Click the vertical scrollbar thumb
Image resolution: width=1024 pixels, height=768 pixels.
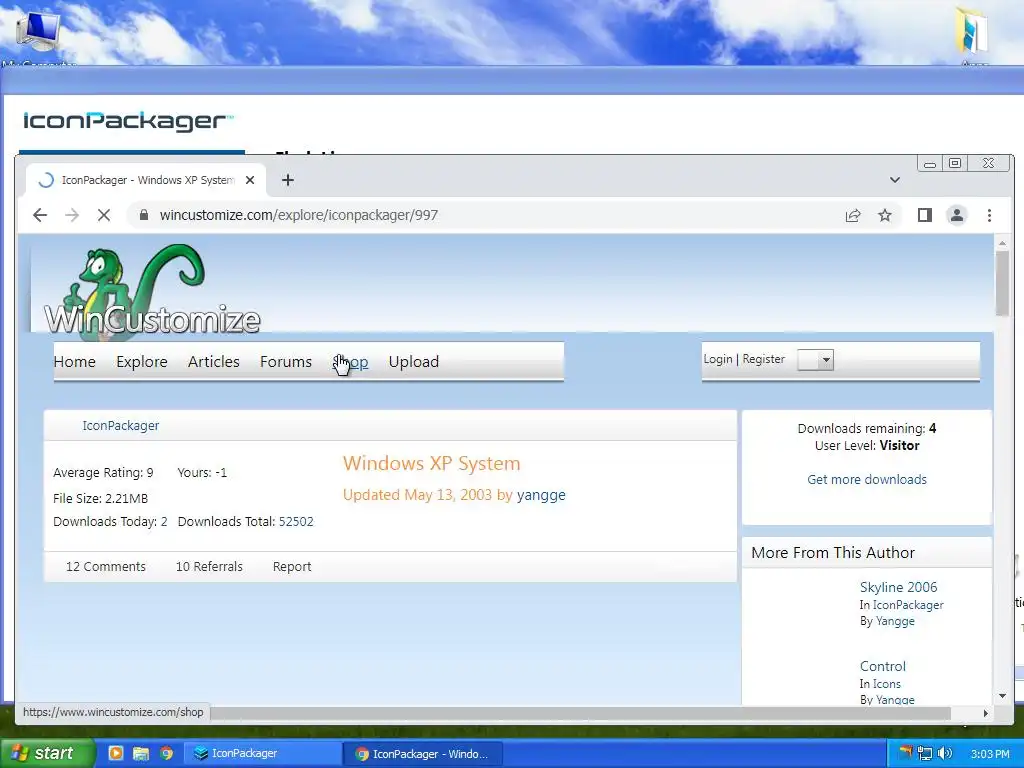tap(1002, 282)
